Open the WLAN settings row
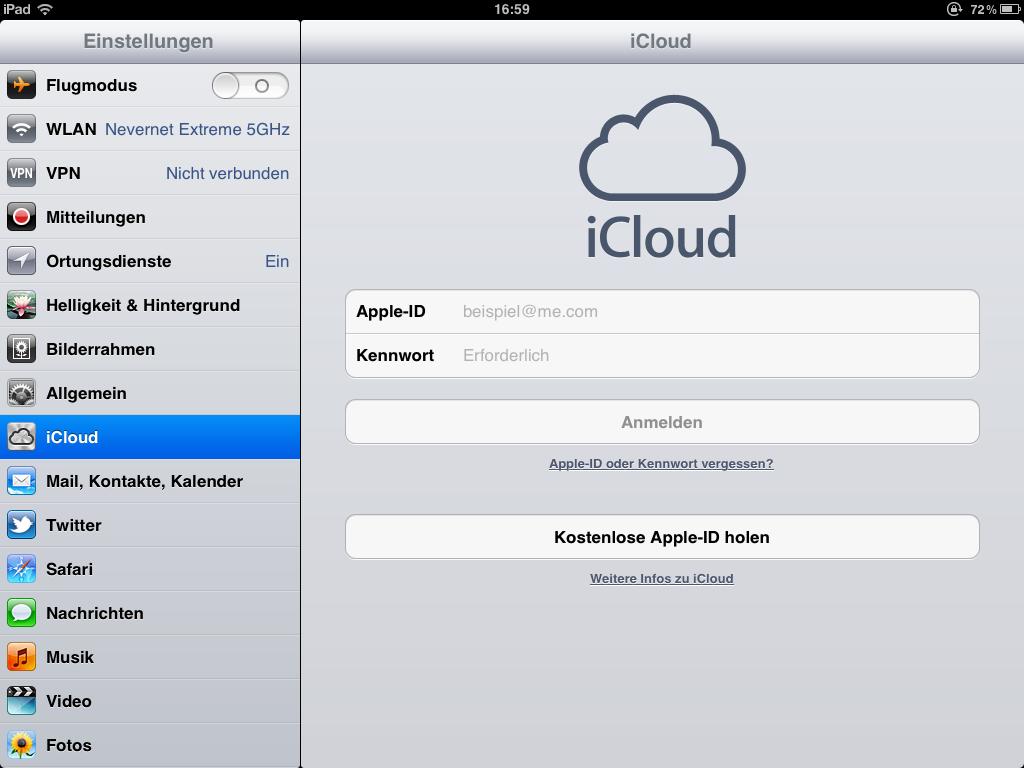 coord(150,129)
